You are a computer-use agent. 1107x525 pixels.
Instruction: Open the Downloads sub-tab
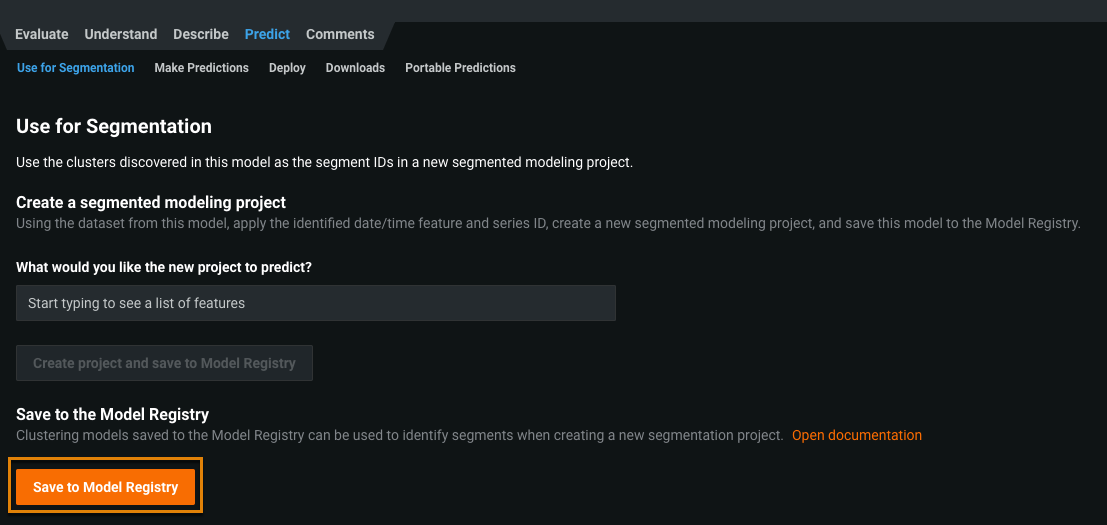tap(355, 68)
